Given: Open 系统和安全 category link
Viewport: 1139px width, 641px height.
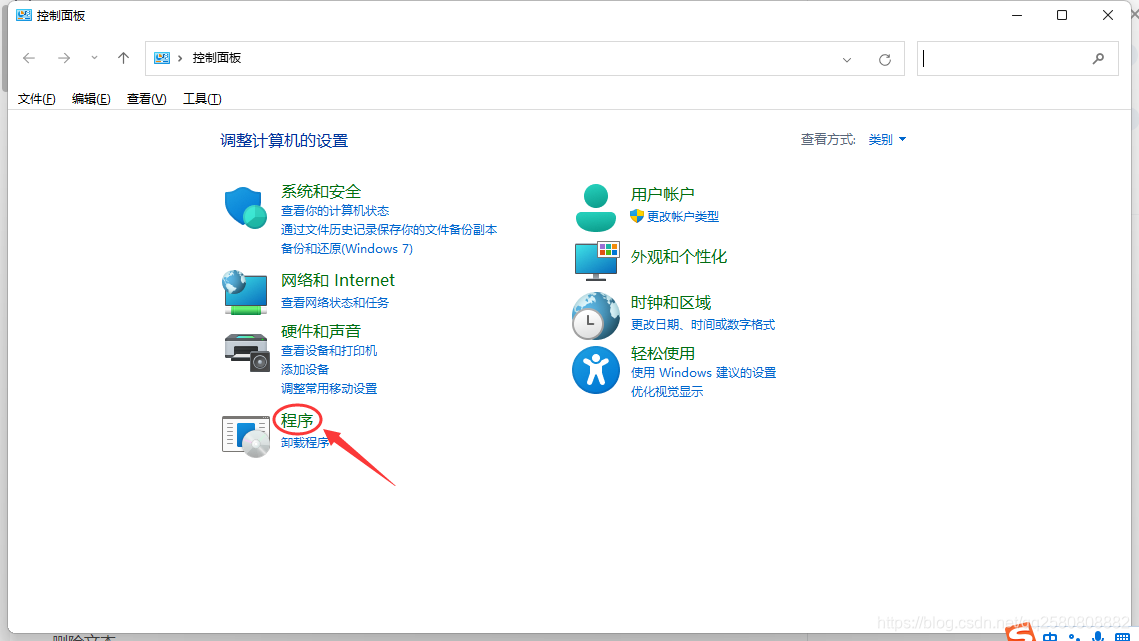Looking at the screenshot, I should [321, 191].
